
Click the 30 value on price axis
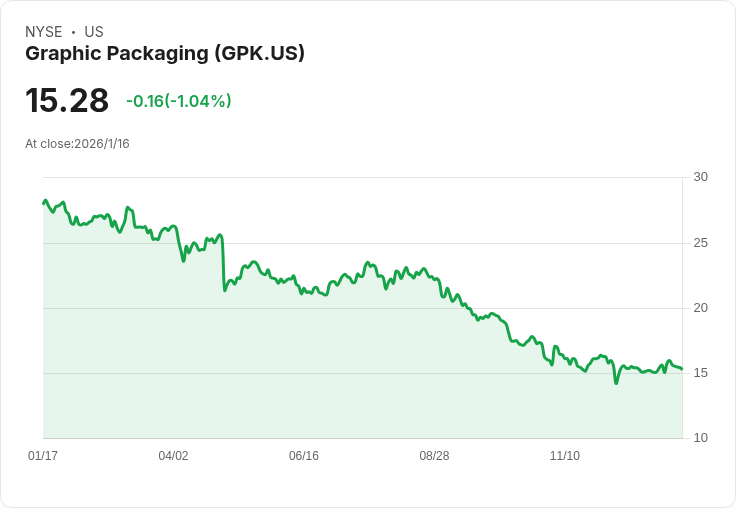[700, 177]
